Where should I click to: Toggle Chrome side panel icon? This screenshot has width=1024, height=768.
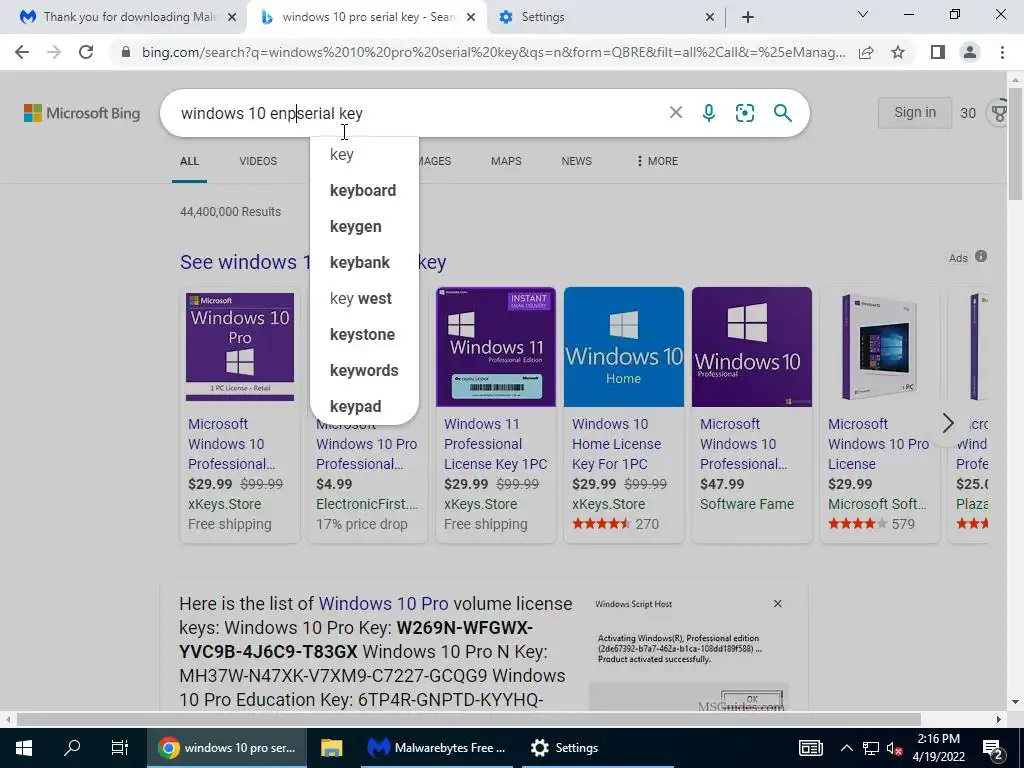tap(938, 52)
